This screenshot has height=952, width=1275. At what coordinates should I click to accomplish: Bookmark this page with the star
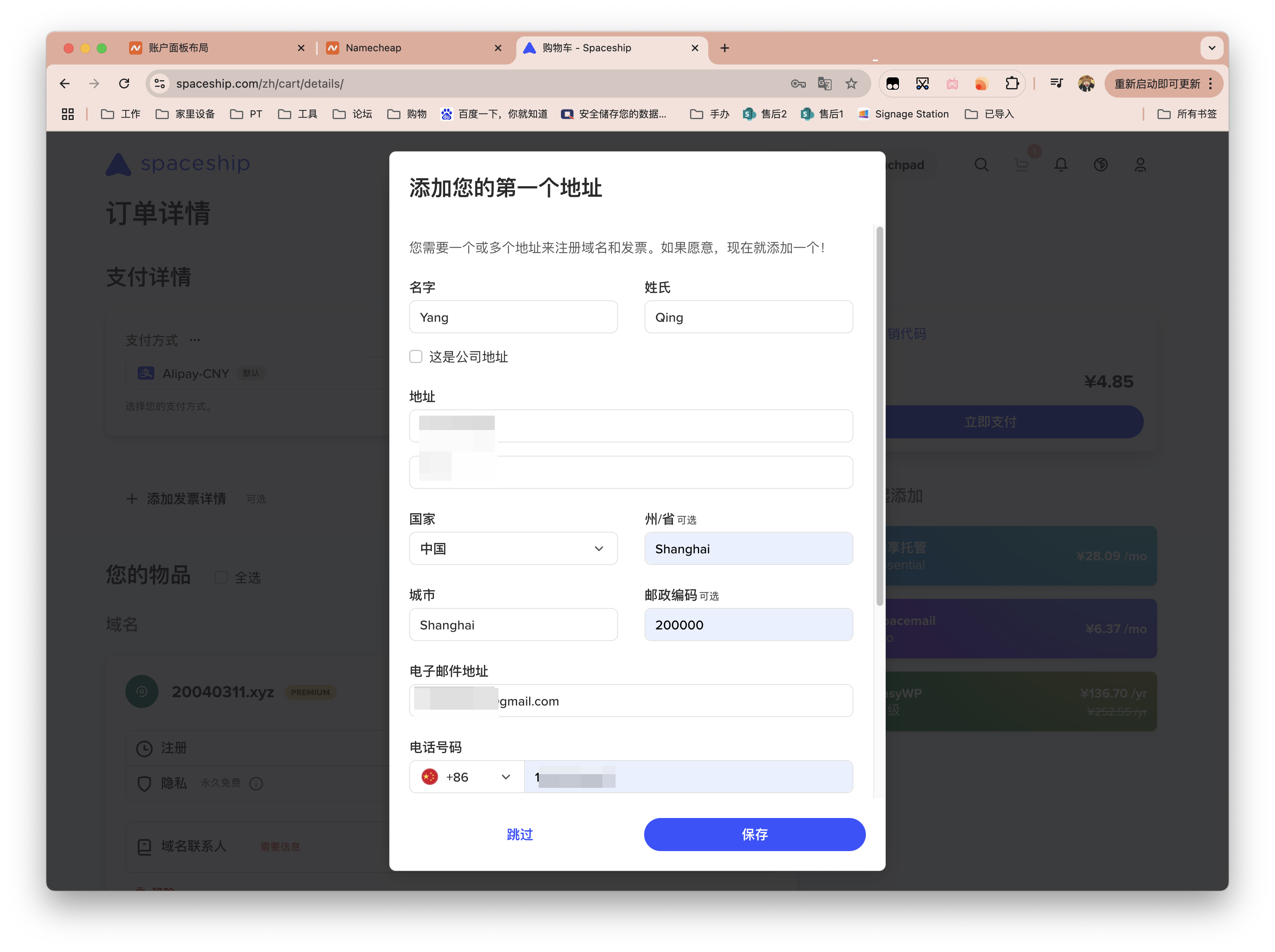(851, 84)
